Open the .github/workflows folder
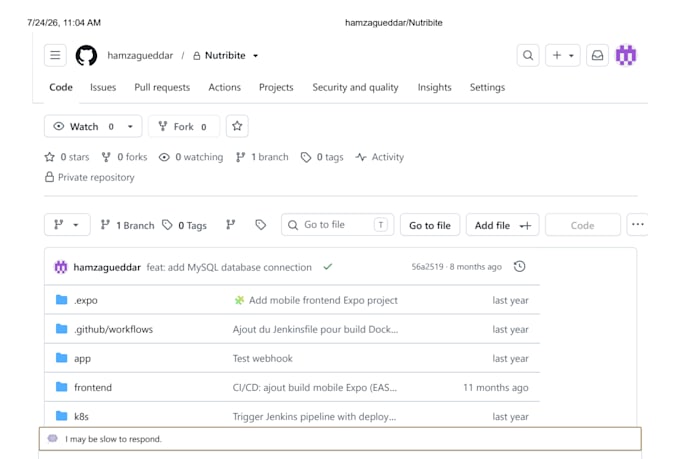The image size is (680, 459). click(x=113, y=329)
